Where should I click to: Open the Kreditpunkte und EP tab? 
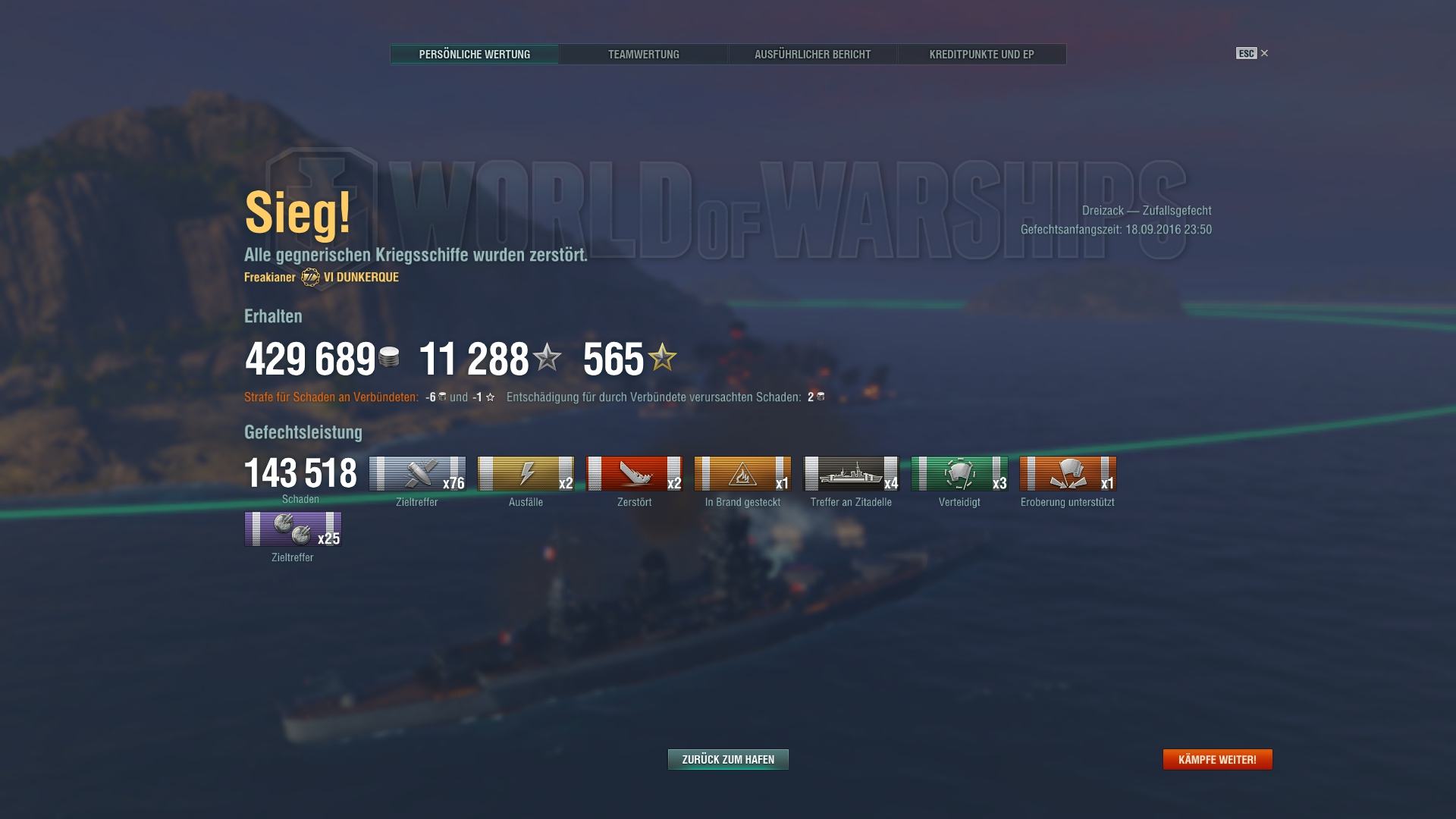point(982,54)
